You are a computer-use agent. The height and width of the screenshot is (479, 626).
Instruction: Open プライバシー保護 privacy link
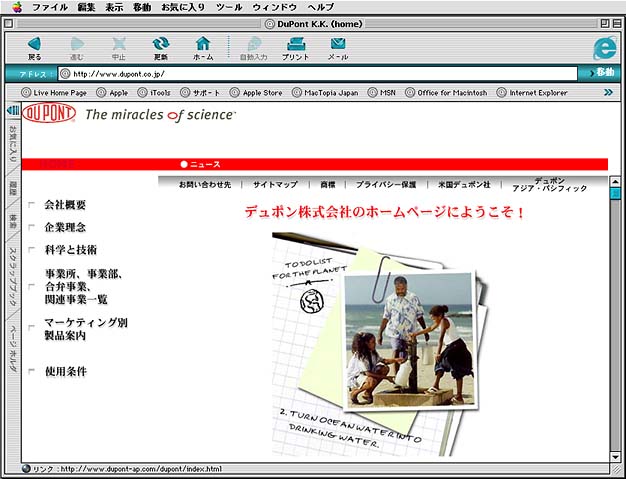coord(386,185)
